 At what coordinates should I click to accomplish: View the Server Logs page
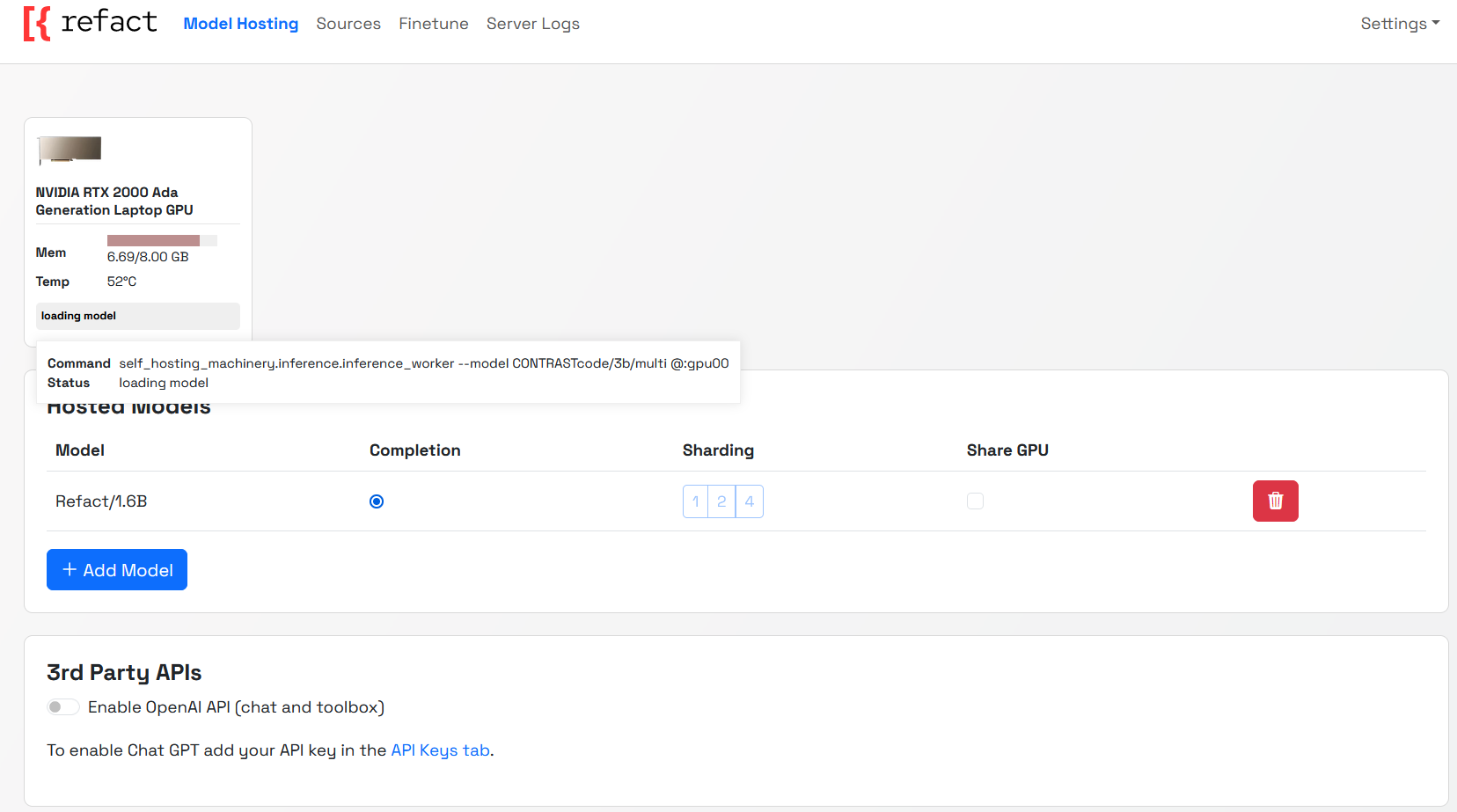[532, 24]
